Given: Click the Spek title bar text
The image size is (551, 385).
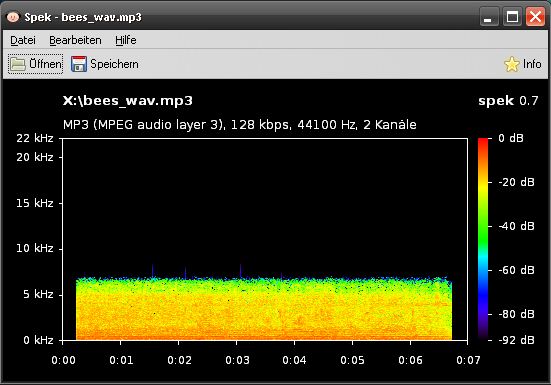Looking at the screenshot, I should (83, 17).
